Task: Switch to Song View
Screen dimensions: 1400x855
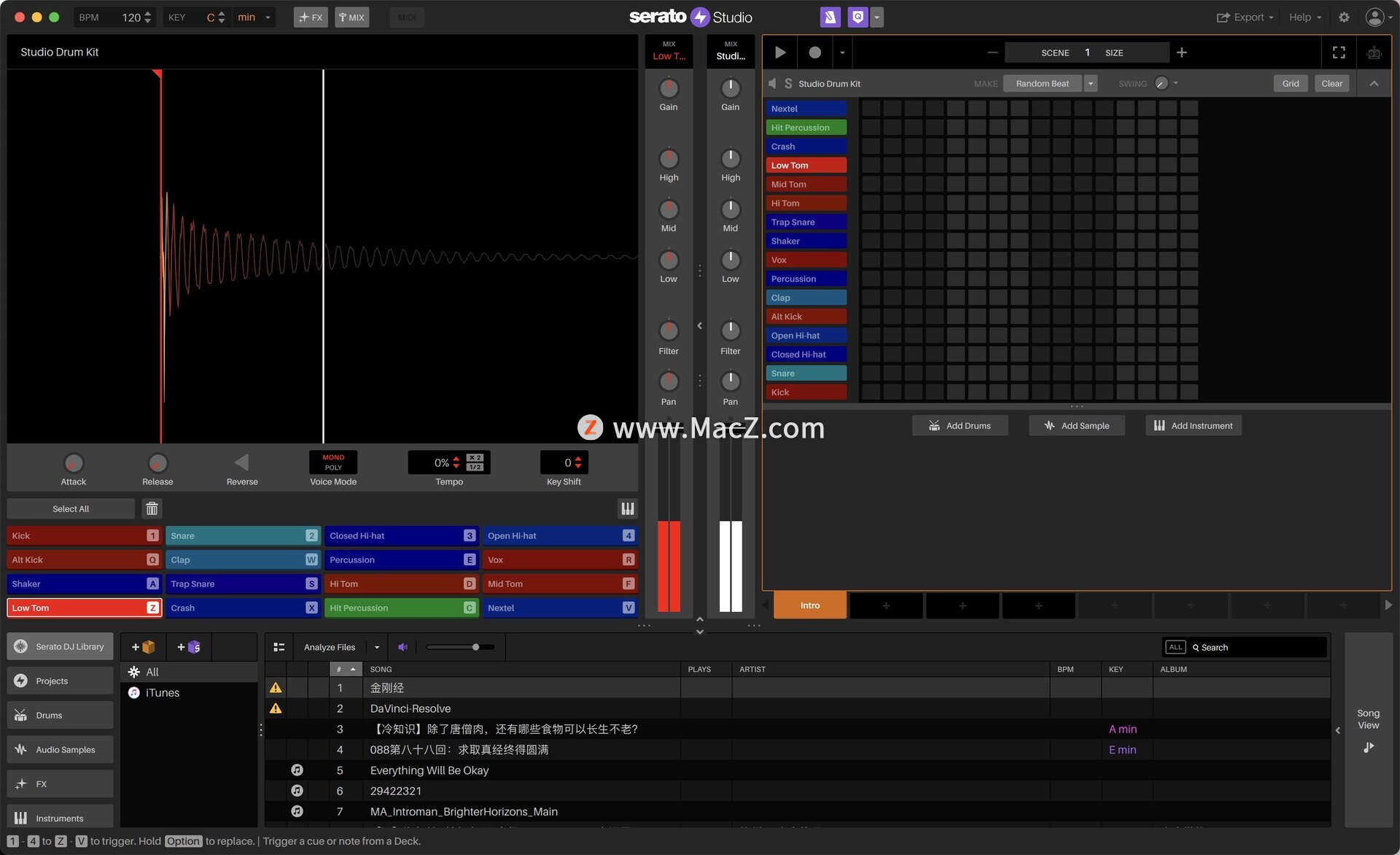Action: point(1368,729)
